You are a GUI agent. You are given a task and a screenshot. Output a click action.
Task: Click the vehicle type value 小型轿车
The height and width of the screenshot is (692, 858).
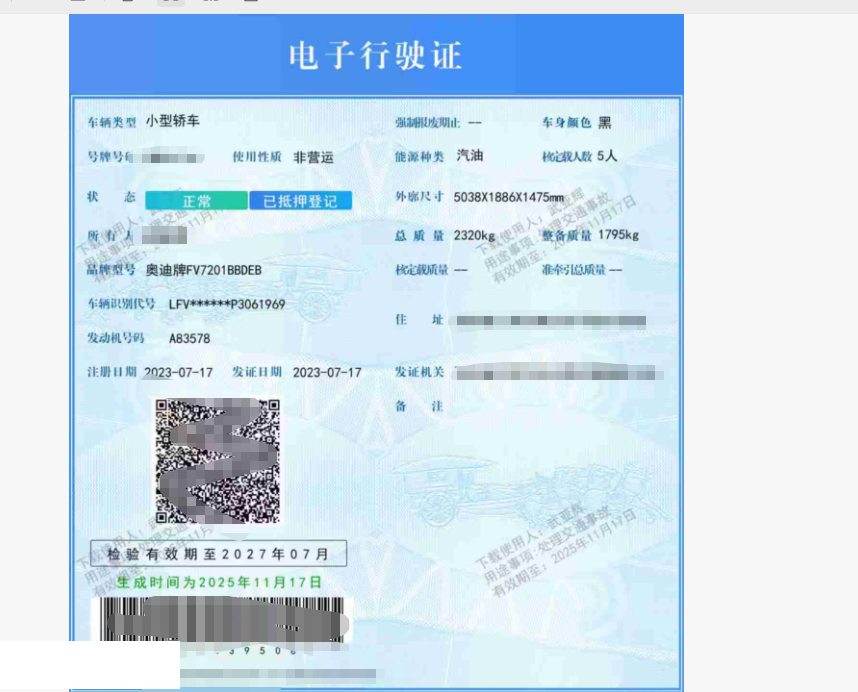tap(173, 121)
